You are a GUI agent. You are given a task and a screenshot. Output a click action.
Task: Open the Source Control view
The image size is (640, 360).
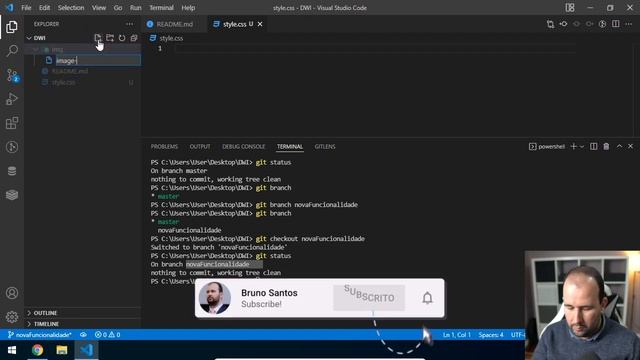(12, 75)
